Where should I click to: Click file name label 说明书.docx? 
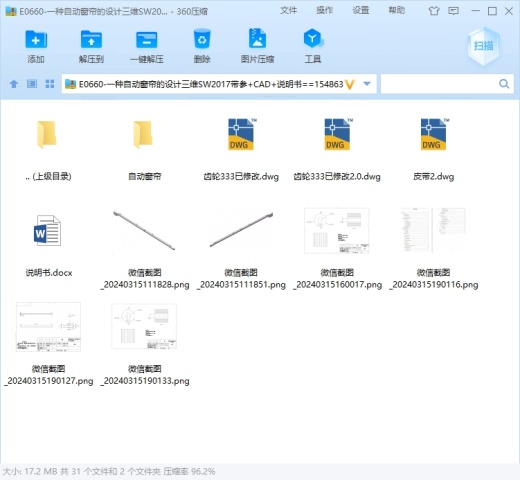pyautogui.click(x=49, y=273)
